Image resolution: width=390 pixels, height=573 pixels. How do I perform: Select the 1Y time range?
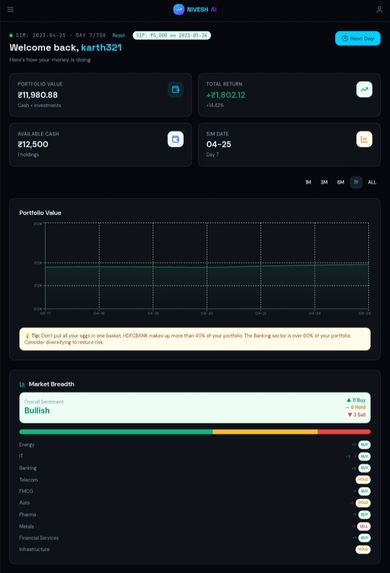(356, 182)
